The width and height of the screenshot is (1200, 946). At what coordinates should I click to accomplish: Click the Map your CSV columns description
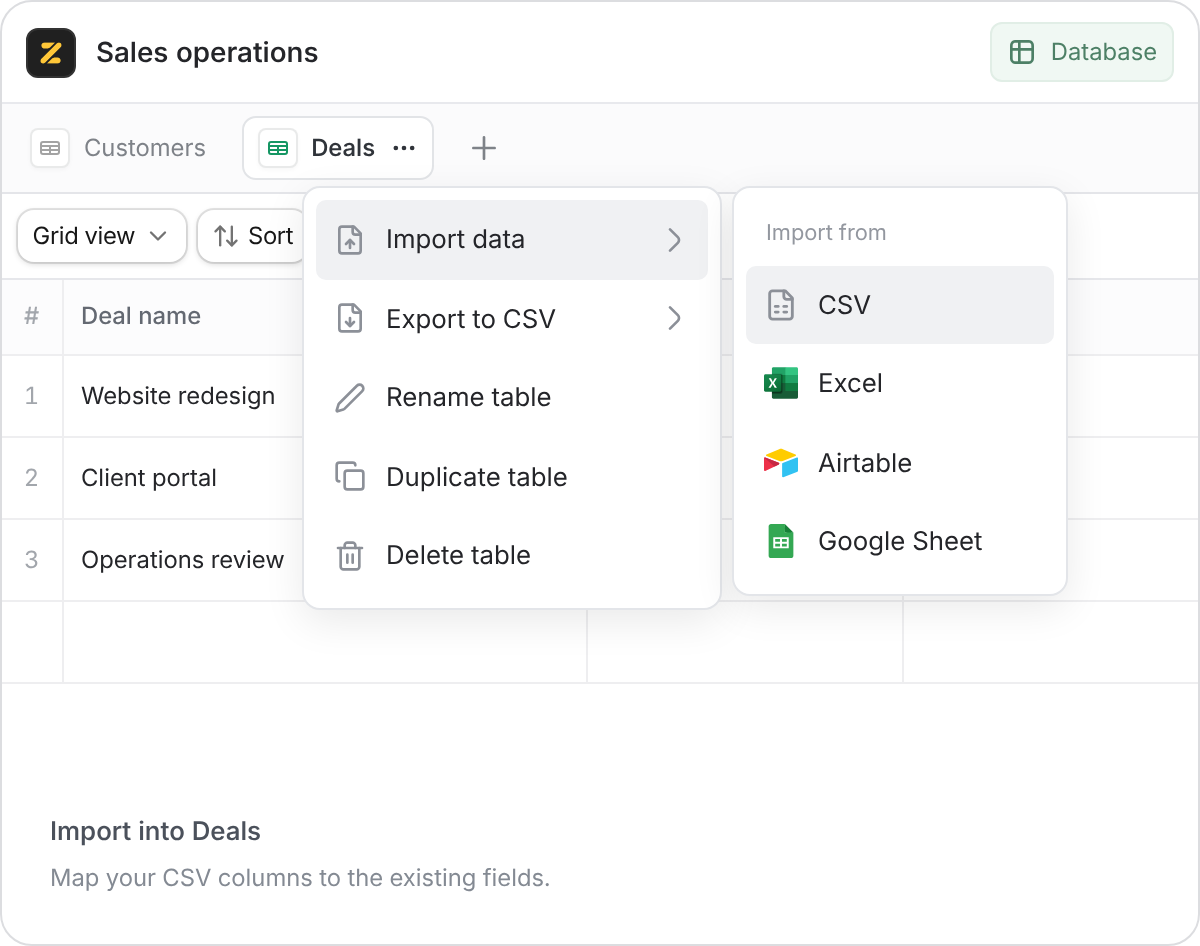[300, 879]
